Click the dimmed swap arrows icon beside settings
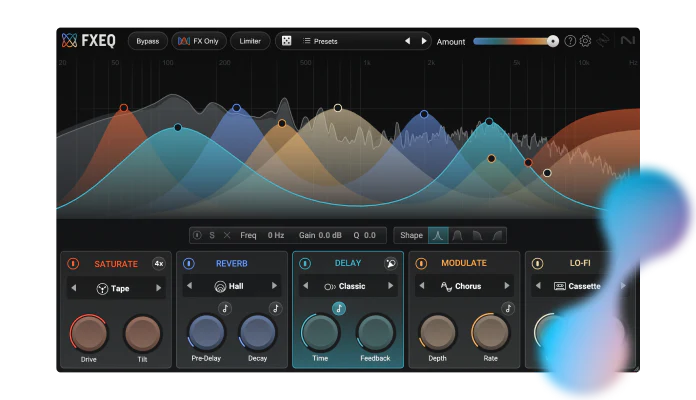696x400 pixels. [603, 41]
